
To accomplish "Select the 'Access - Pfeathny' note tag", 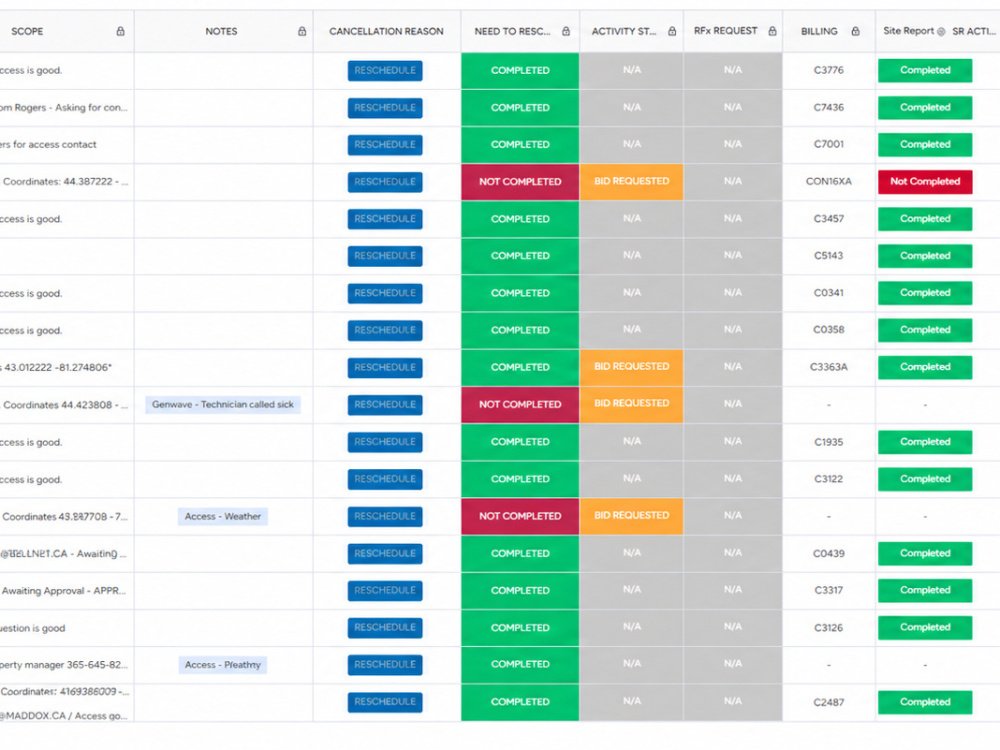I will tap(223, 665).
